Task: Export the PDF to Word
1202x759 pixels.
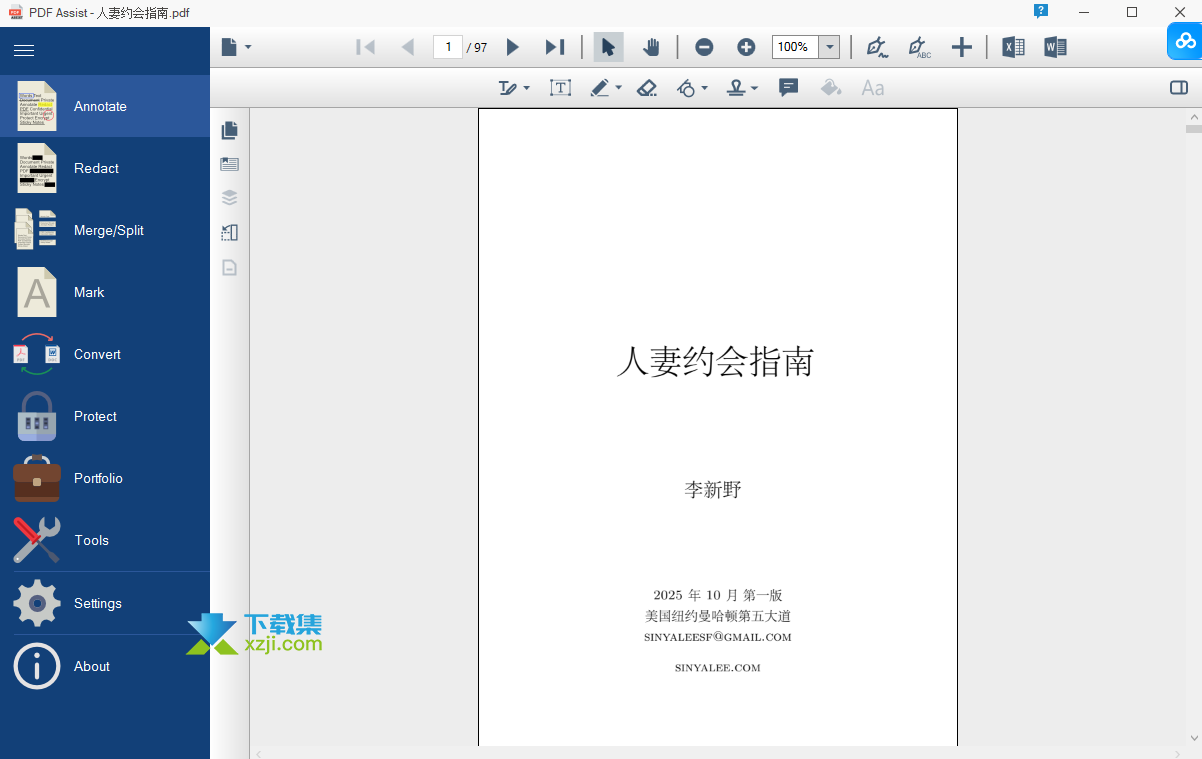Action: [x=1054, y=47]
